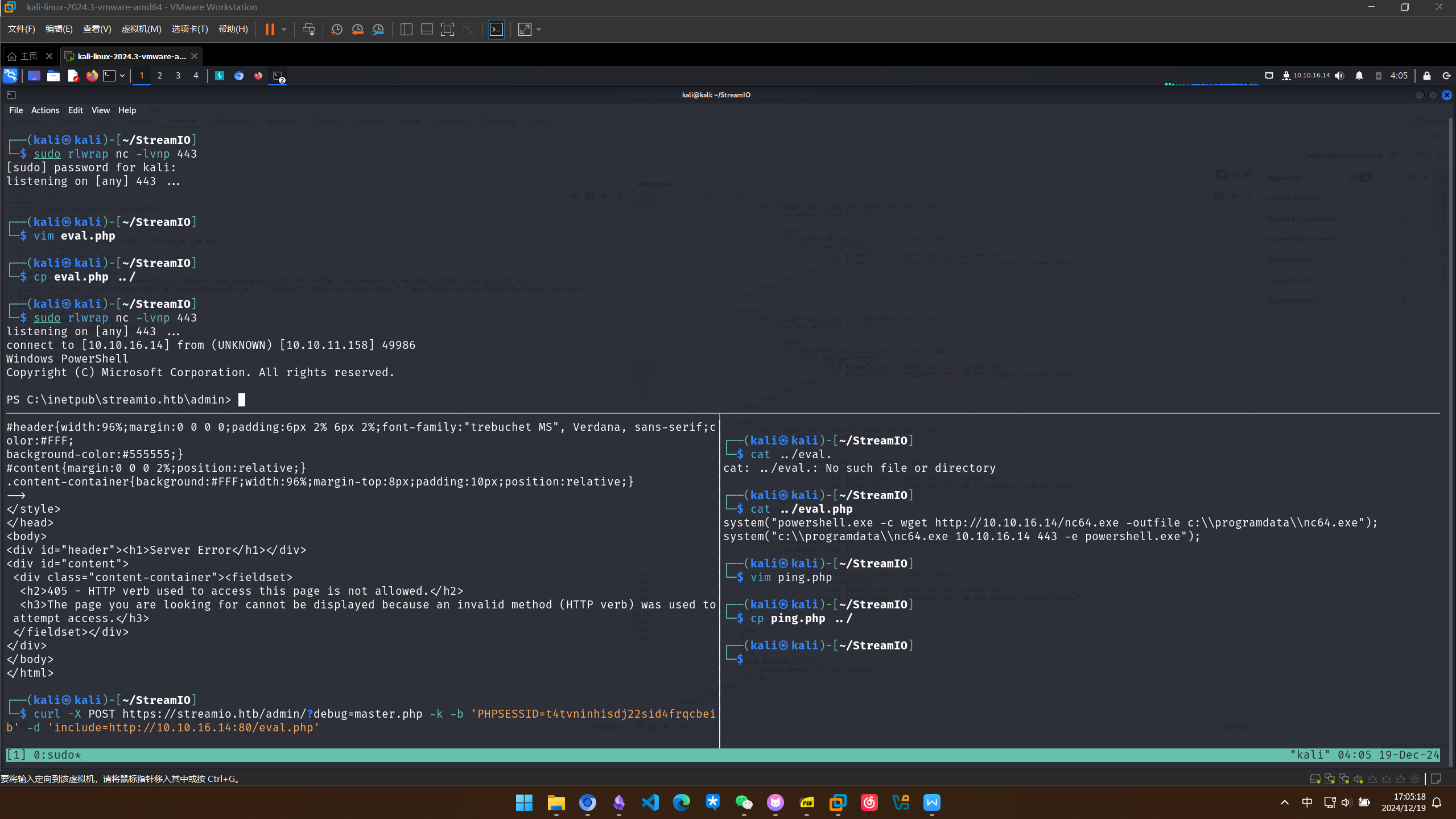
Task: Open the terminal Actions menu
Action: [x=45, y=110]
